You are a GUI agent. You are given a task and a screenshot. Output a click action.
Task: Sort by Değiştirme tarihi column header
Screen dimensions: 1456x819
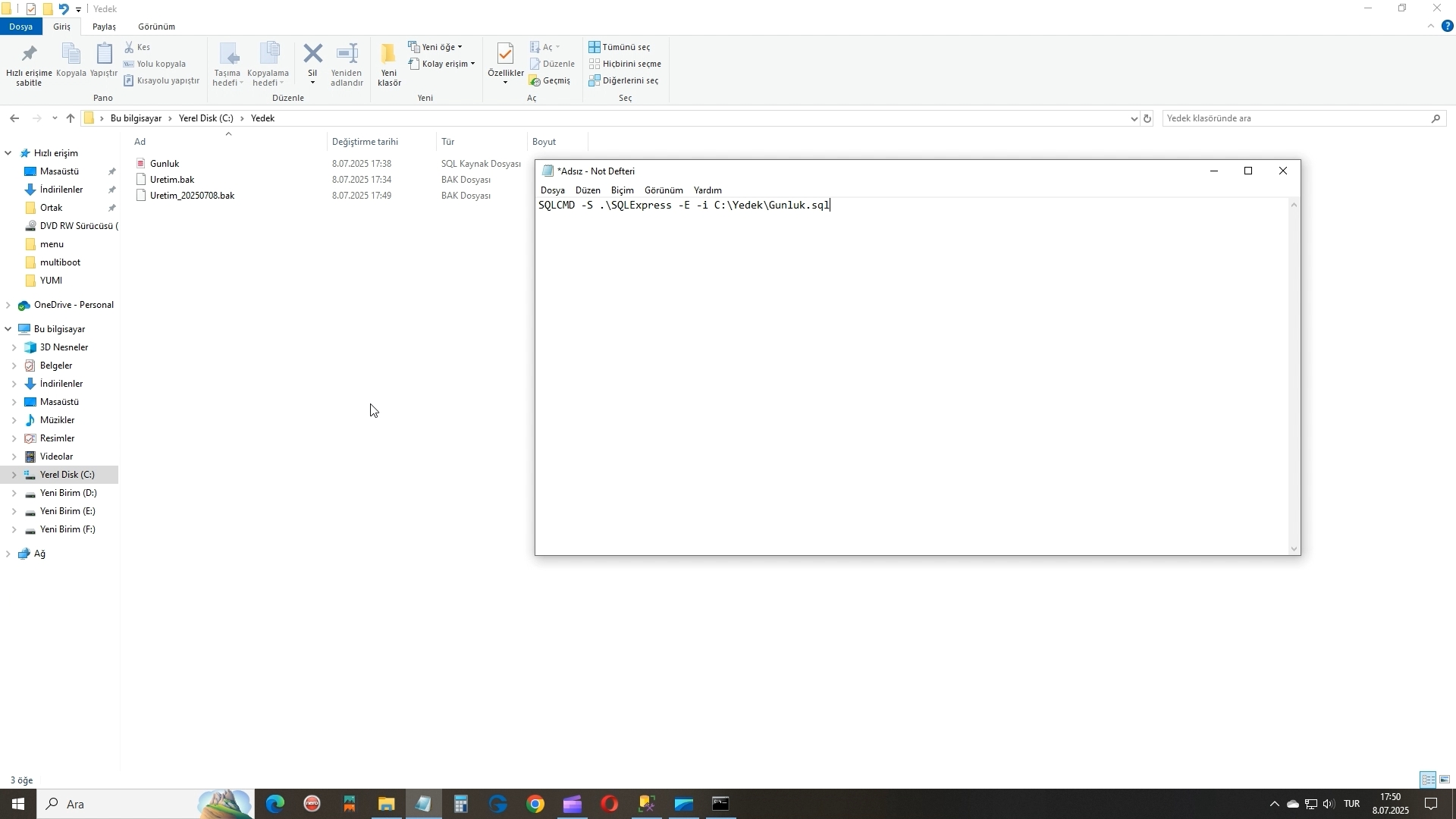pos(381,142)
